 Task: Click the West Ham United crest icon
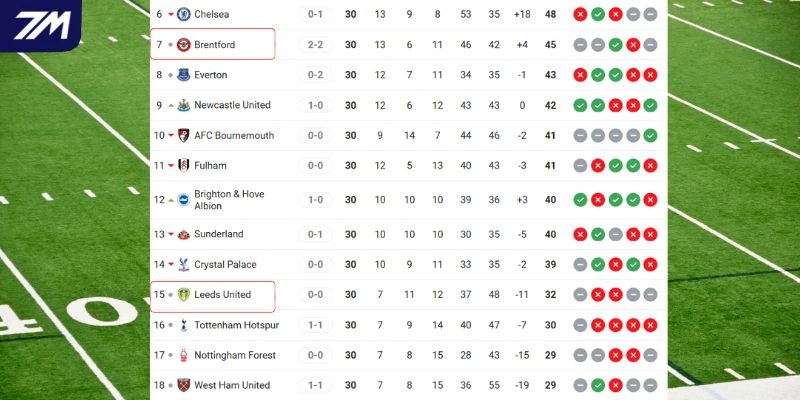coord(183,385)
